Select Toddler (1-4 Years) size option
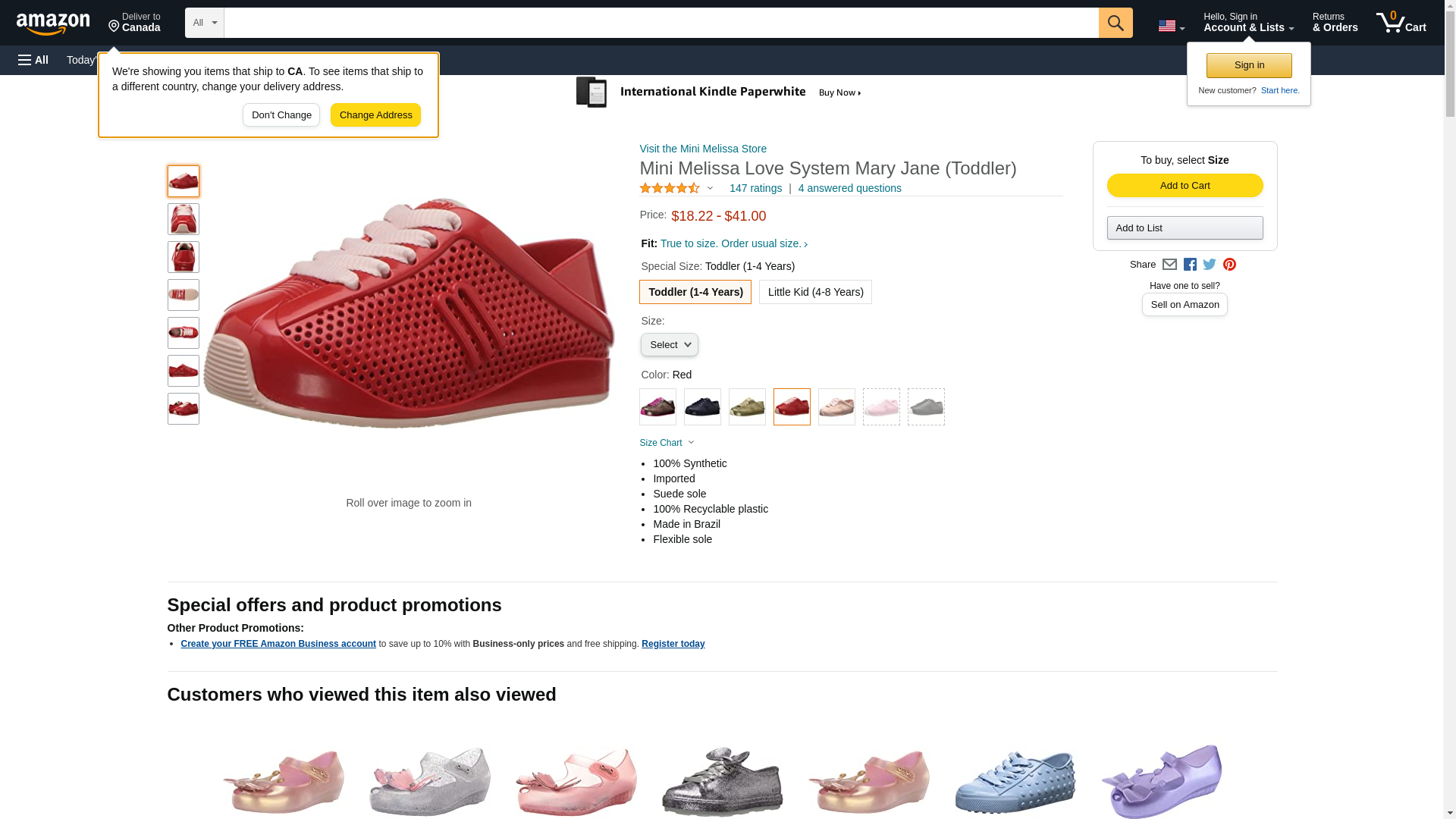Image resolution: width=1456 pixels, height=819 pixels. [695, 292]
